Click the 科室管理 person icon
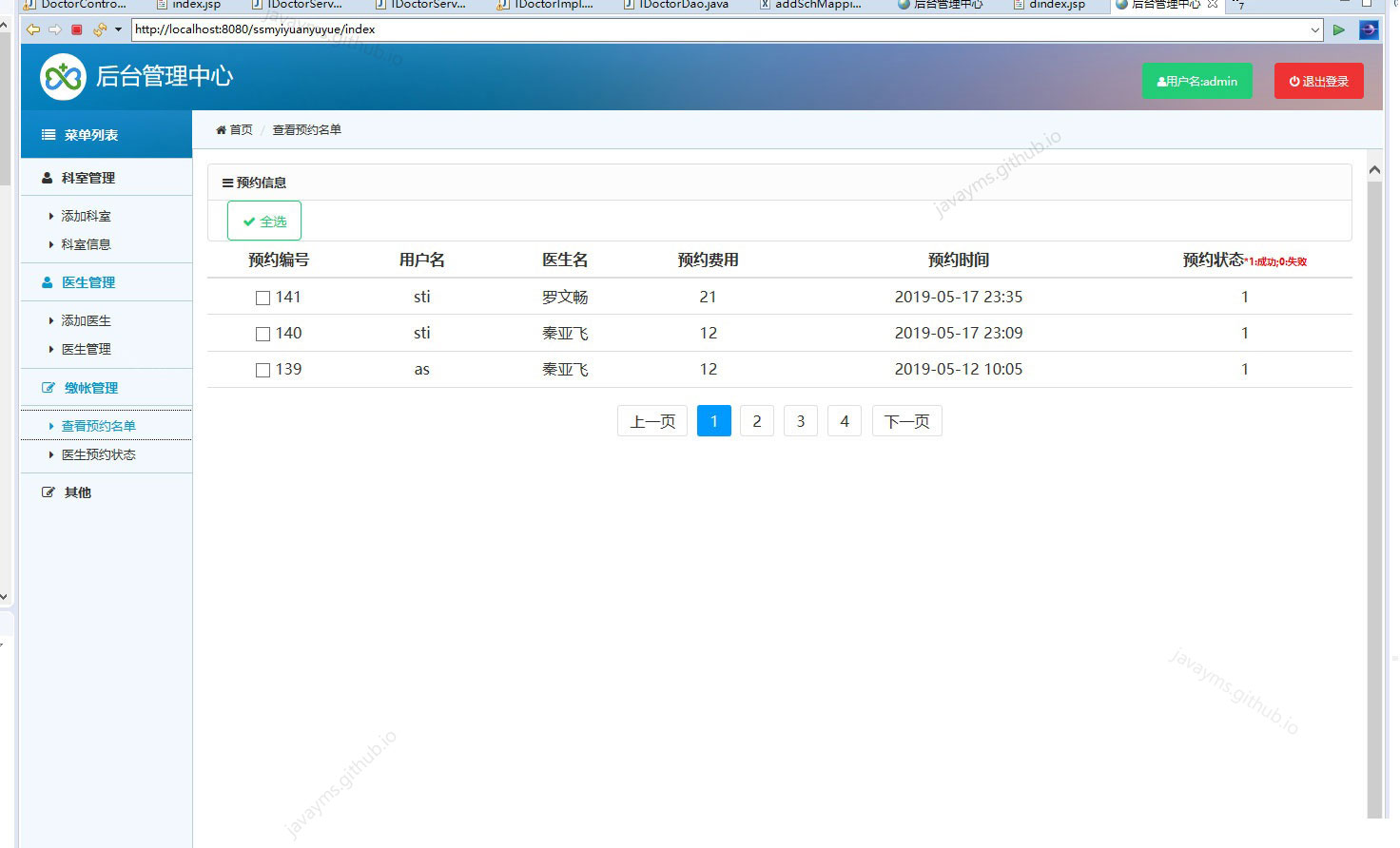Viewport: 1400px width, 848px height. (48, 178)
